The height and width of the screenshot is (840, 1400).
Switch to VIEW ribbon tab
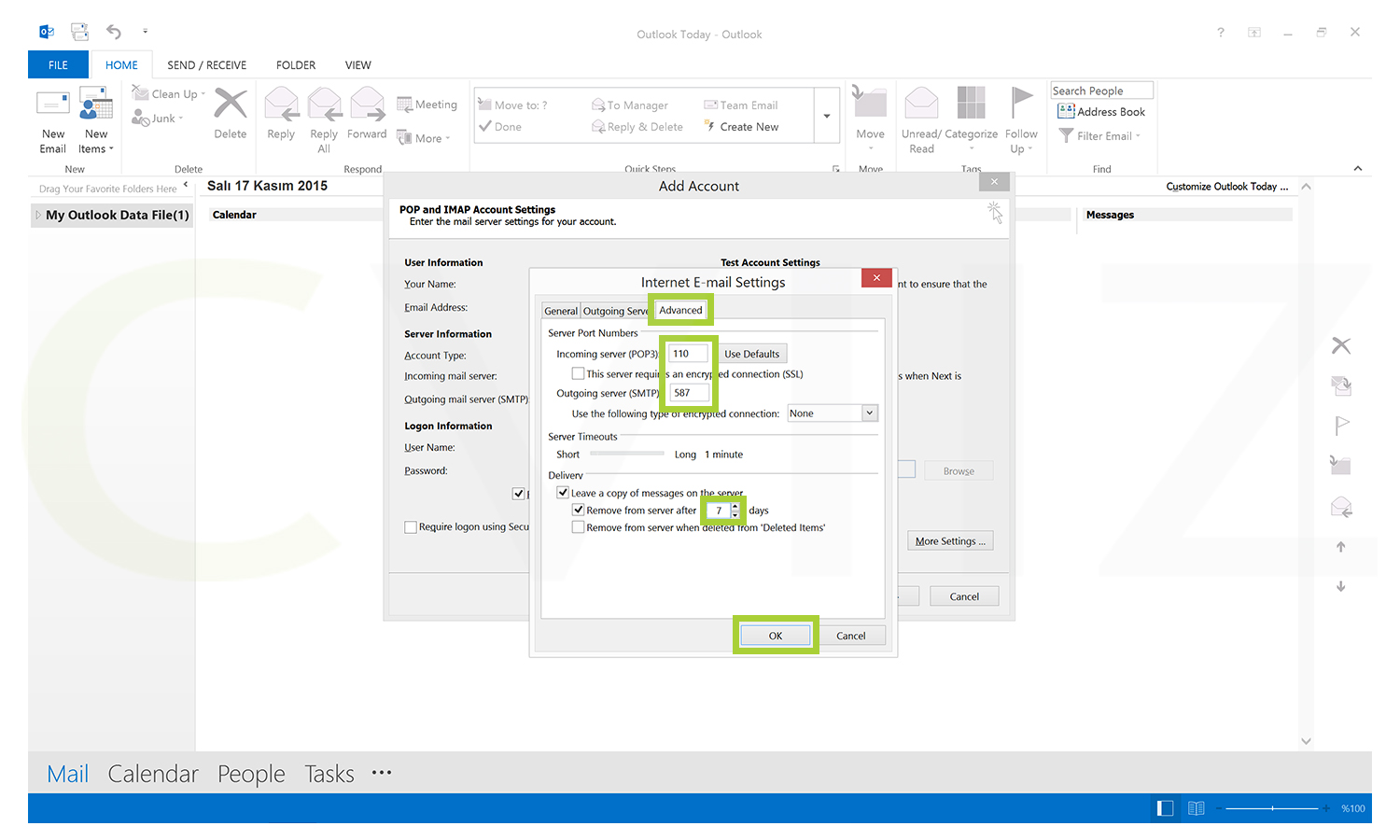click(x=358, y=65)
